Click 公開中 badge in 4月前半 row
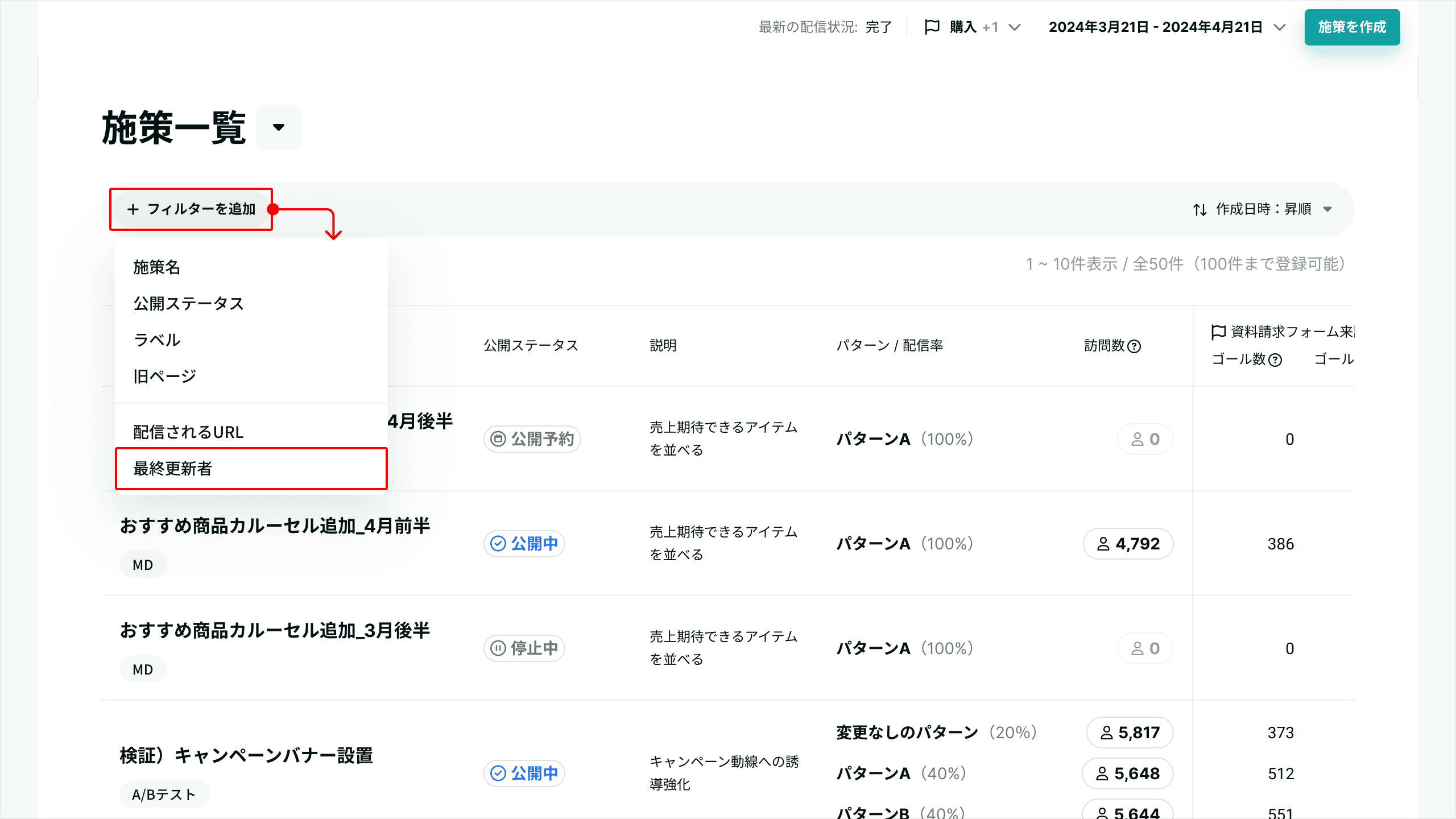 coord(524,544)
